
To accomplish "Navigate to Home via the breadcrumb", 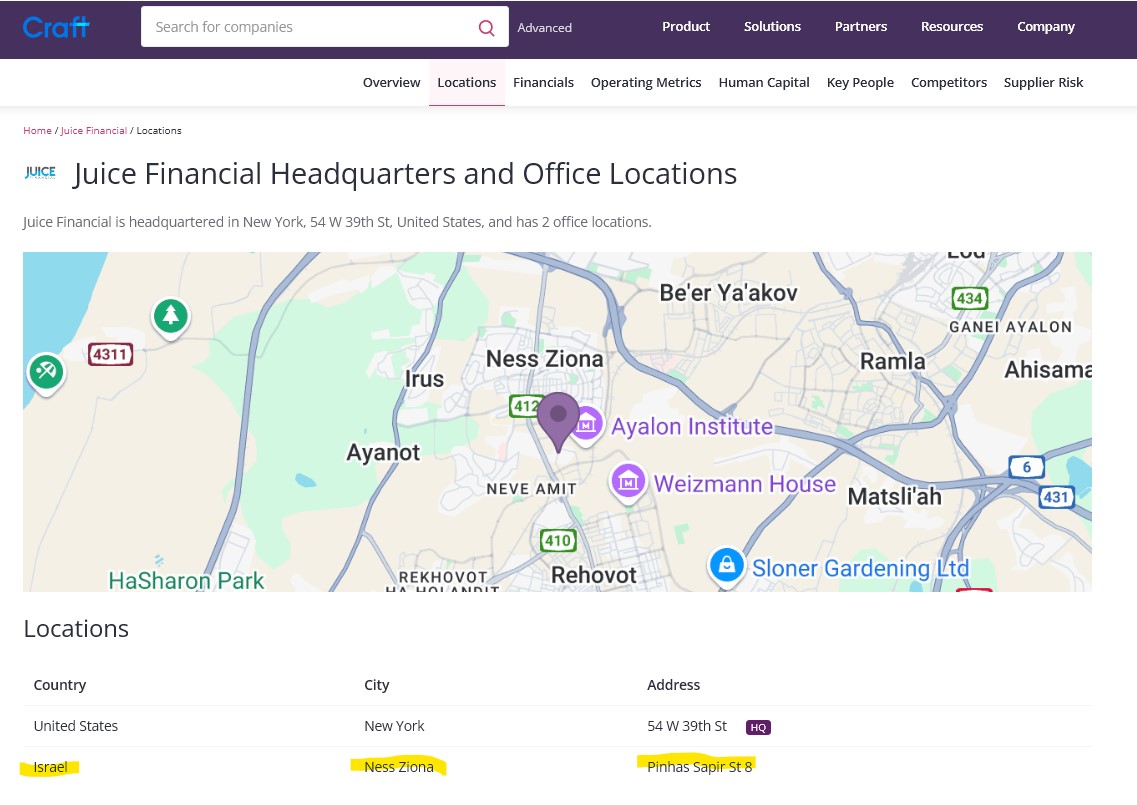I will (x=37, y=130).
